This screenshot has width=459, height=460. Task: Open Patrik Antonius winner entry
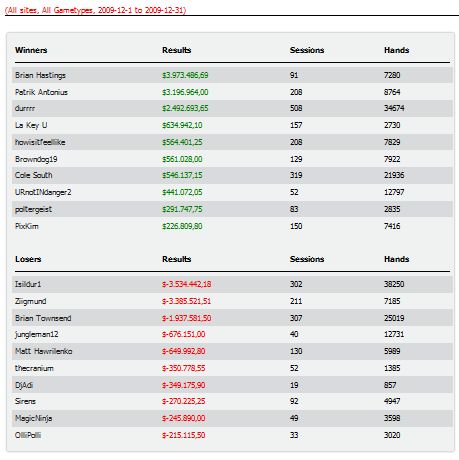tap(41, 92)
